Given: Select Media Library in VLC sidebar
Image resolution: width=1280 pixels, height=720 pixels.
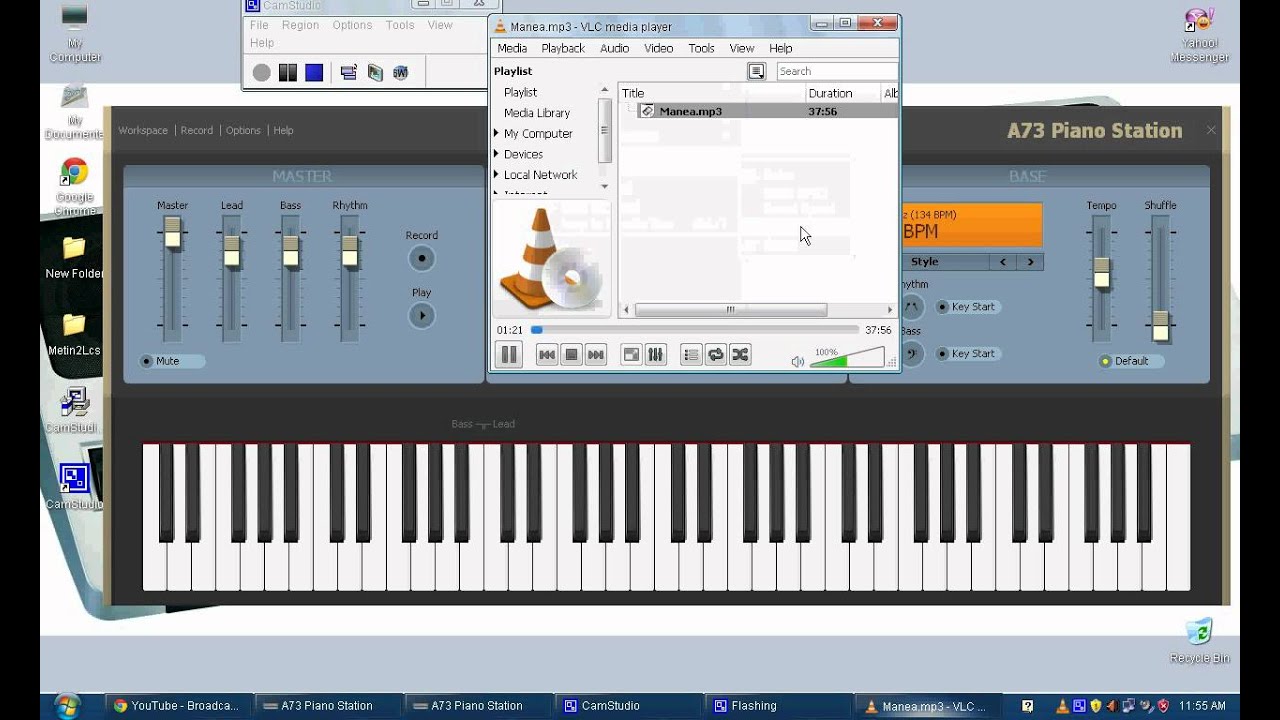Looking at the screenshot, I should point(537,113).
